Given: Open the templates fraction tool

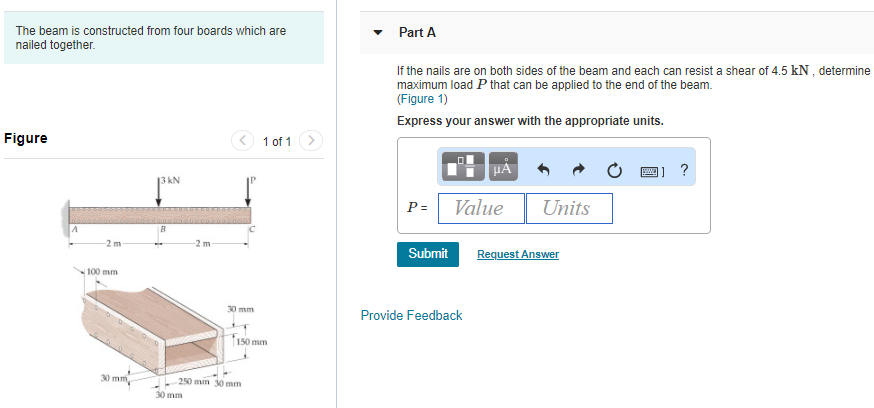Looking at the screenshot, I should [464, 170].
